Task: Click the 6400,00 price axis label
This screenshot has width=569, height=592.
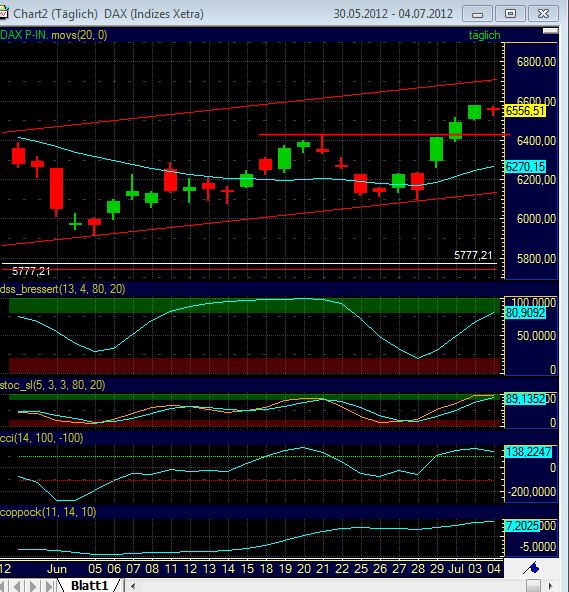Action: pyautogui.click(x=536, y=141)
